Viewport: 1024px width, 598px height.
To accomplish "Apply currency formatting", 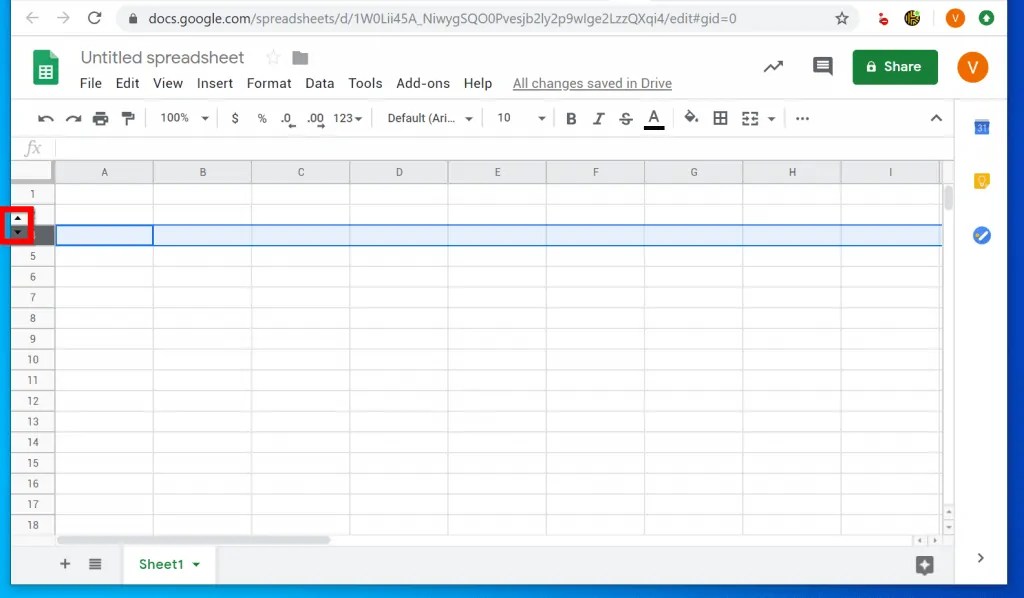I will click(x=235, y=118).
